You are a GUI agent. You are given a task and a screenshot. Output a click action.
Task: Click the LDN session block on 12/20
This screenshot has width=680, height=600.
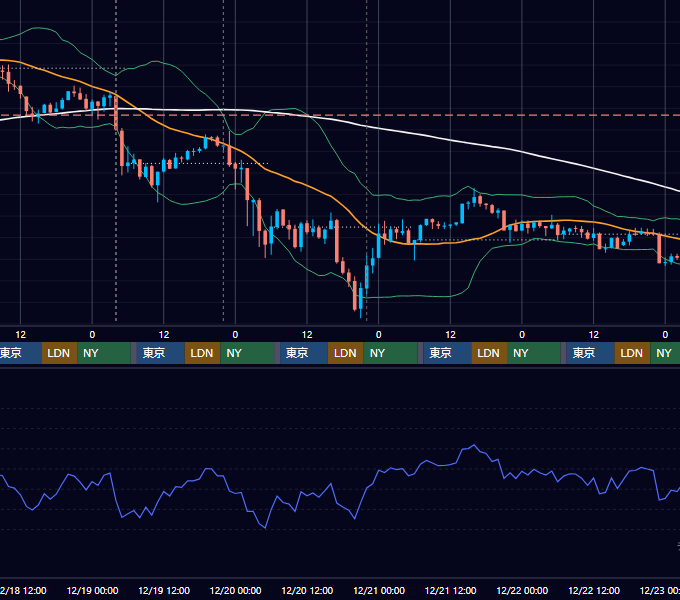346,353
